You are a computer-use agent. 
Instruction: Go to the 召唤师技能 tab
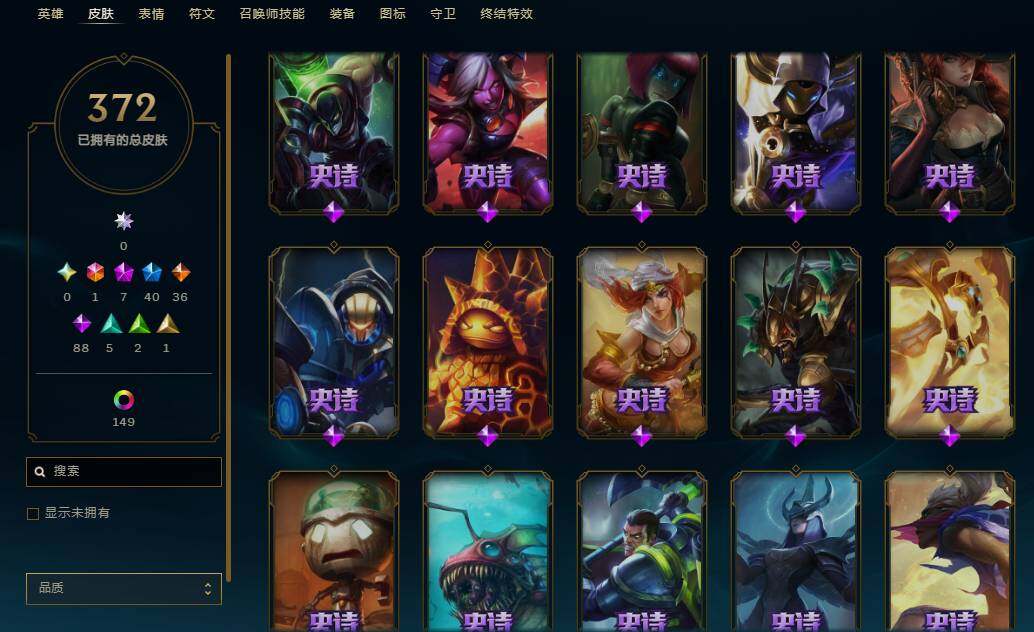pos(272,14)
